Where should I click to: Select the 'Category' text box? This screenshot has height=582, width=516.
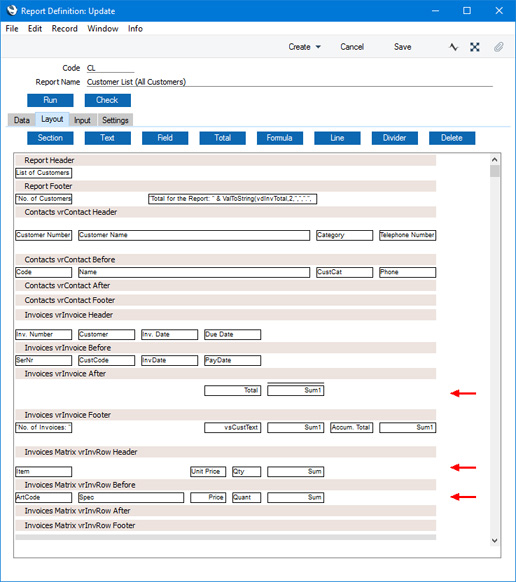[x=344, y=235]
